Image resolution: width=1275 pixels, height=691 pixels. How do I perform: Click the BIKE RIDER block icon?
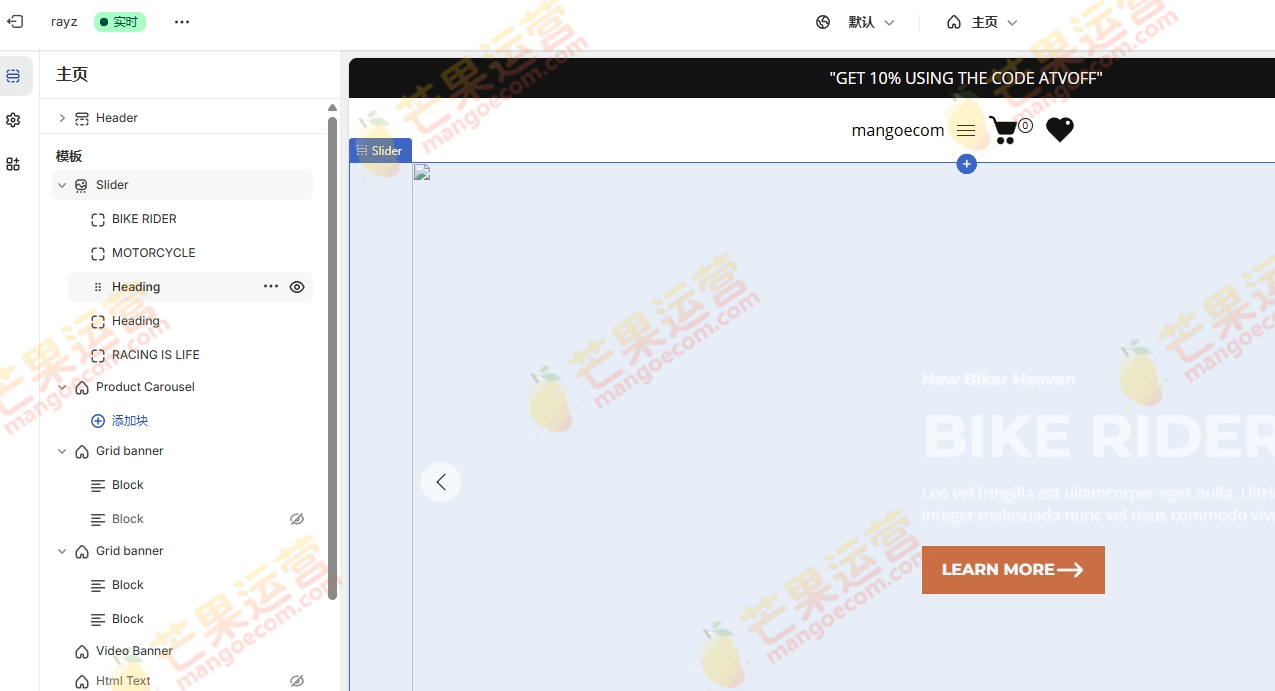point(98,219)
